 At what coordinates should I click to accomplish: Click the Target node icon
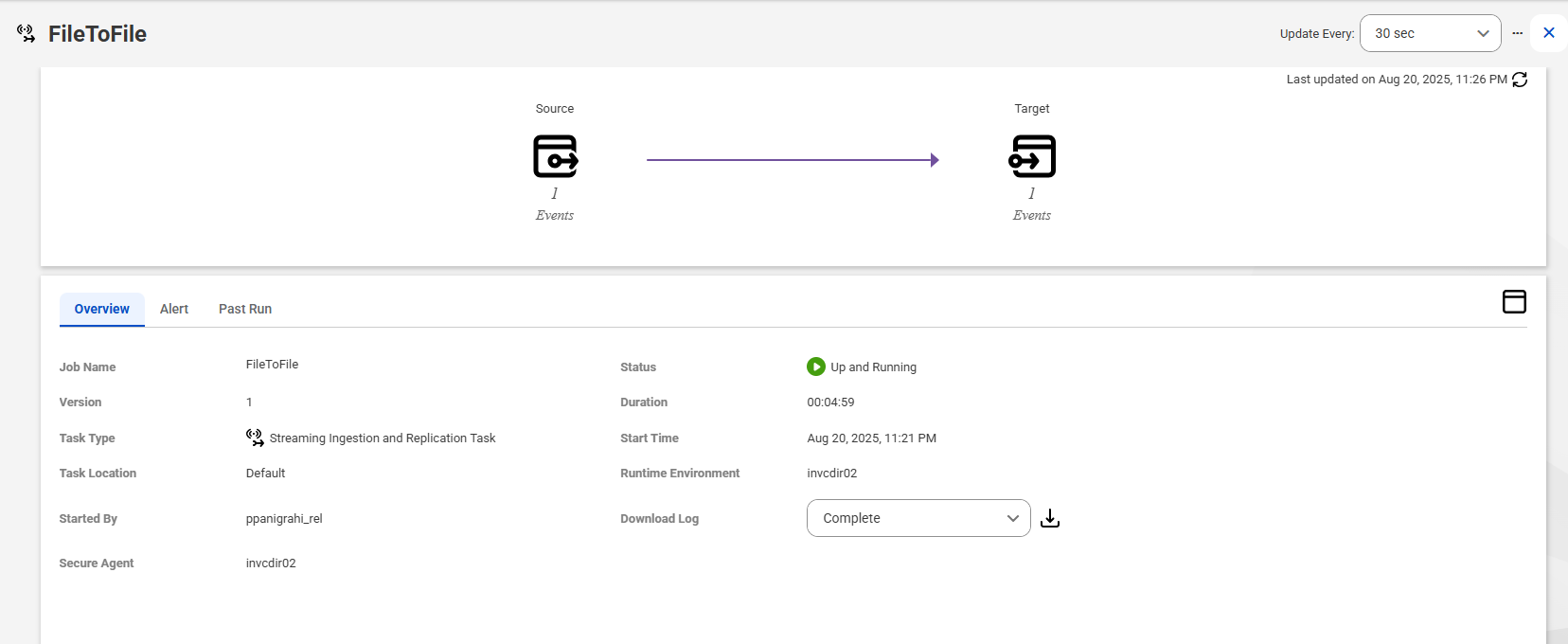(1032, 156)
